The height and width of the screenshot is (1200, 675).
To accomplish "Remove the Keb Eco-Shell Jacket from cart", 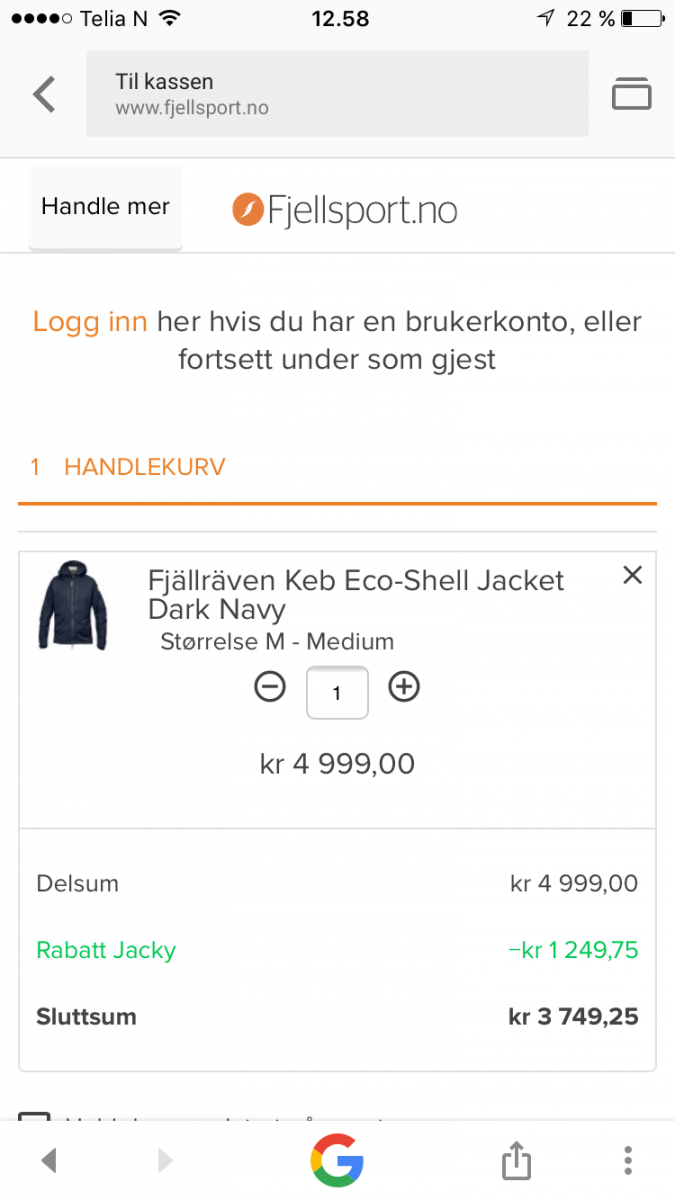I will tap(632, 575).
